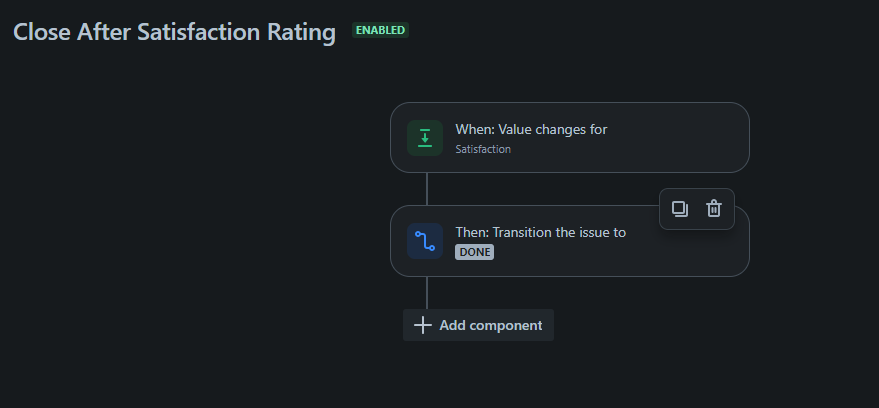Duplicate the transition action component
The image size is (879, 408).
click(679, 208)
